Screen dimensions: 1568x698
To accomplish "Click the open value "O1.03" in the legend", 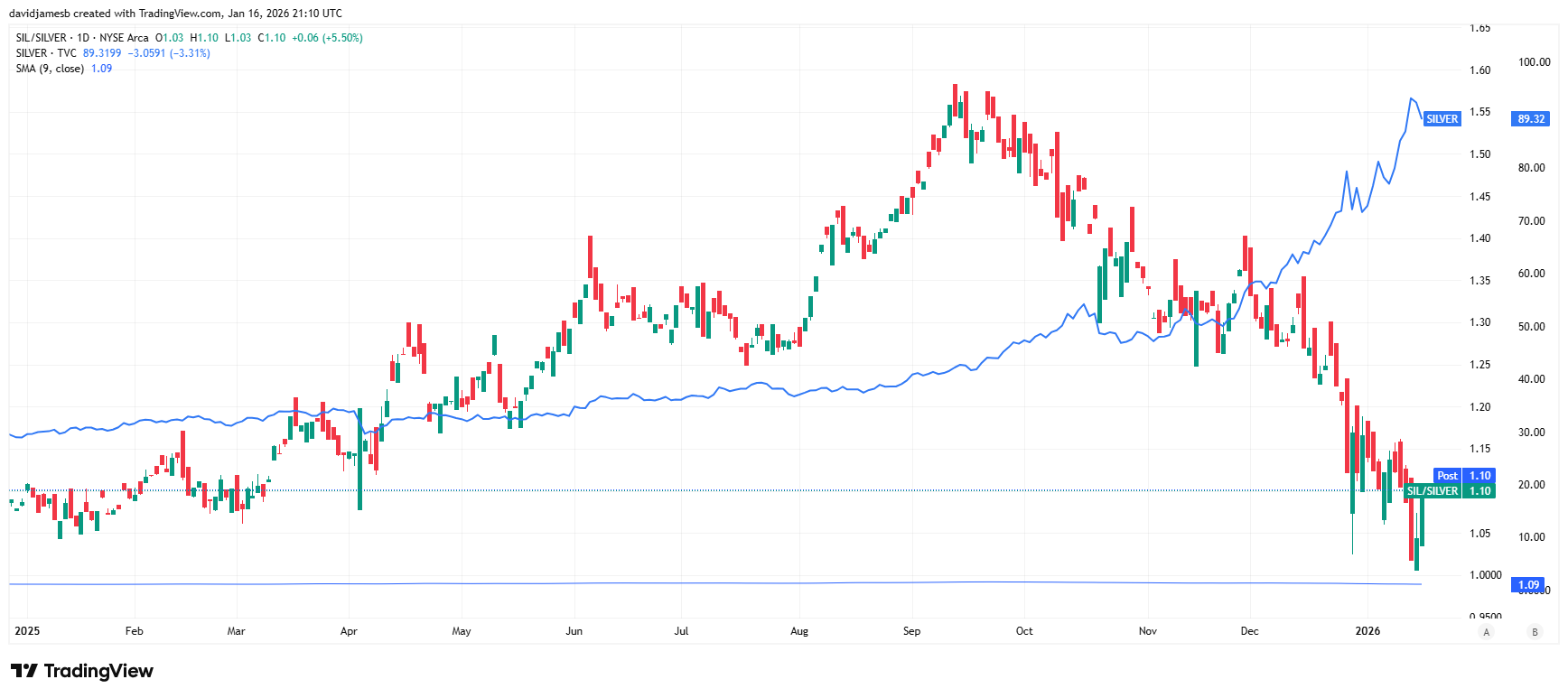I will pos(169,38).
